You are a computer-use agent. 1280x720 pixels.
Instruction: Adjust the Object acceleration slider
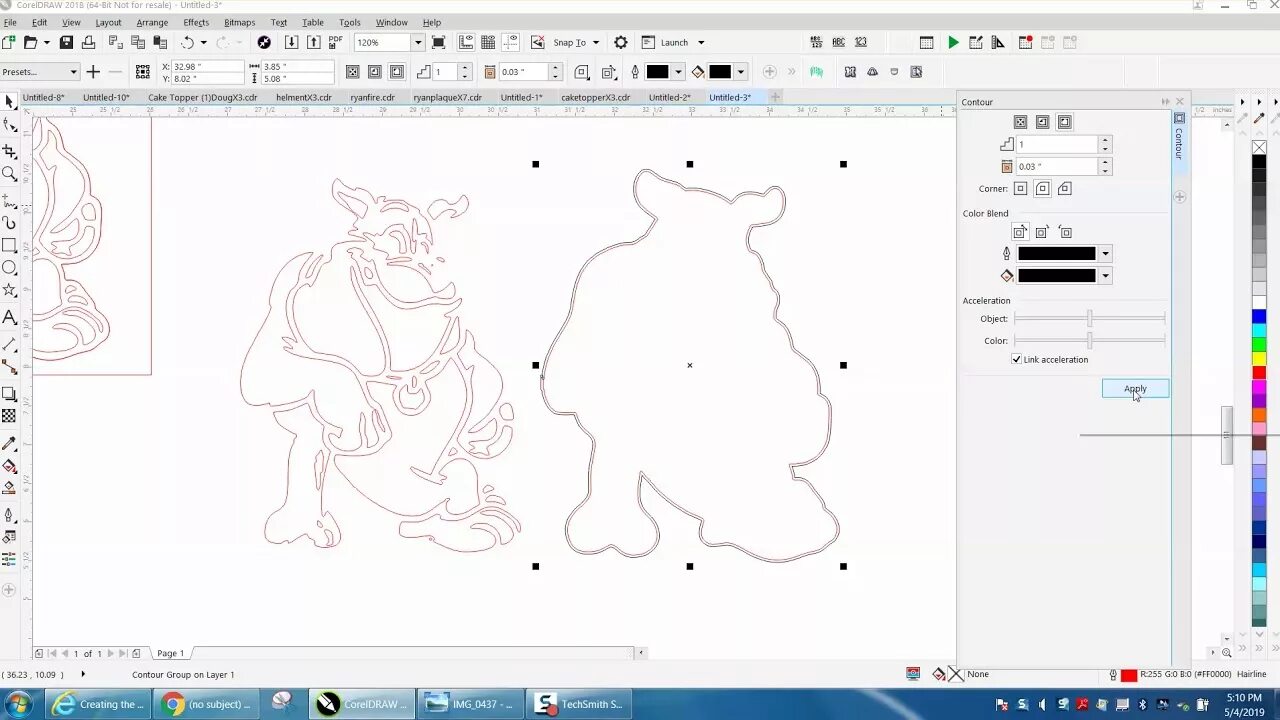(1090, 318)
